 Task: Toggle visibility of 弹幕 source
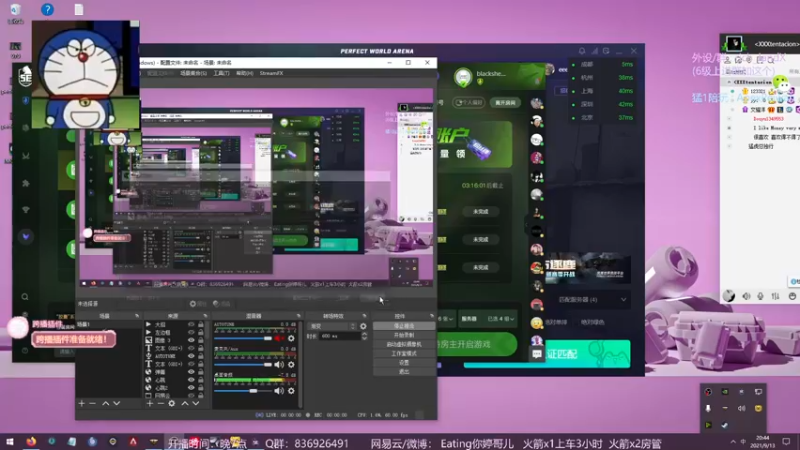point(191,372)
